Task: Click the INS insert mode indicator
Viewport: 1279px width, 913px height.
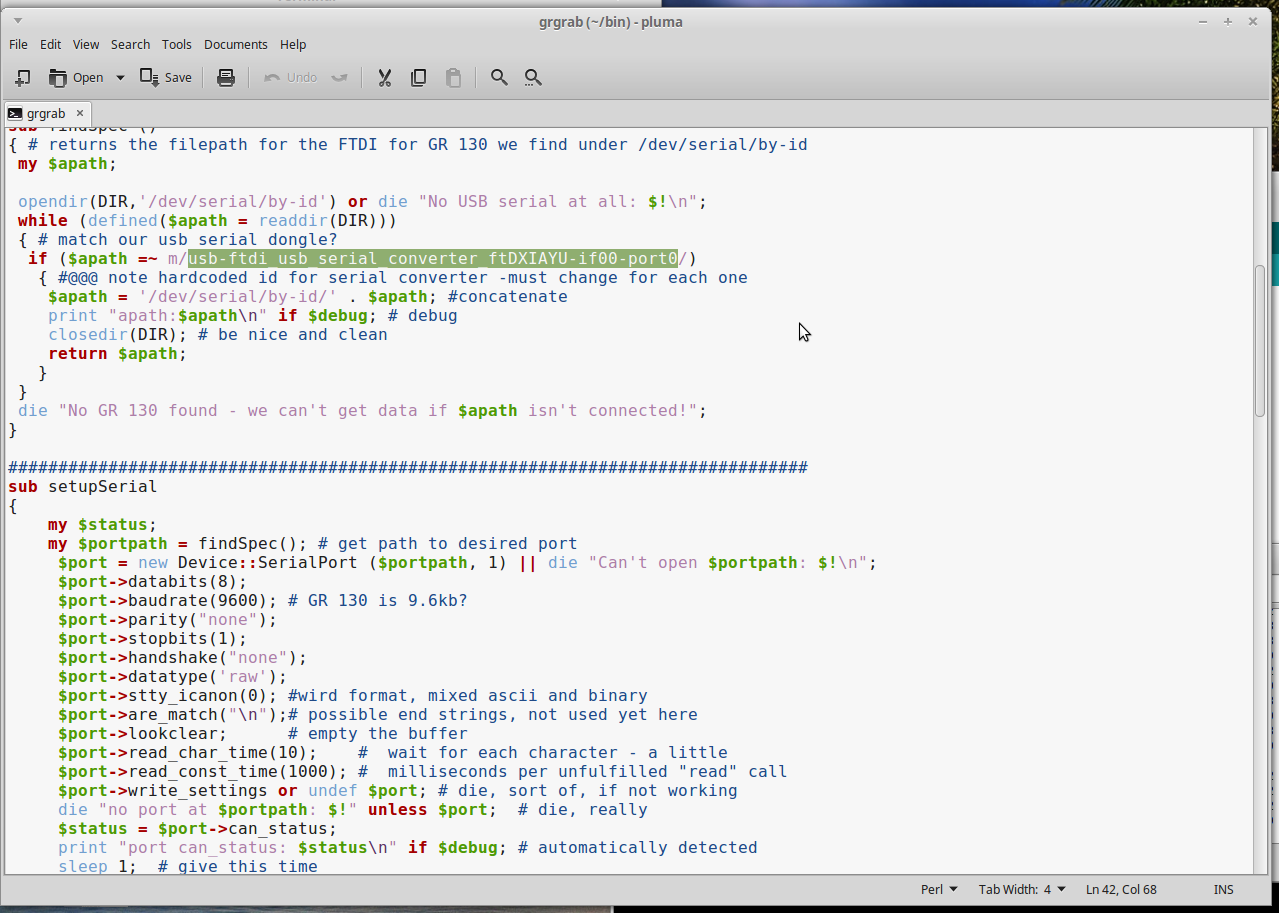Action: [x=1224, y=889]
